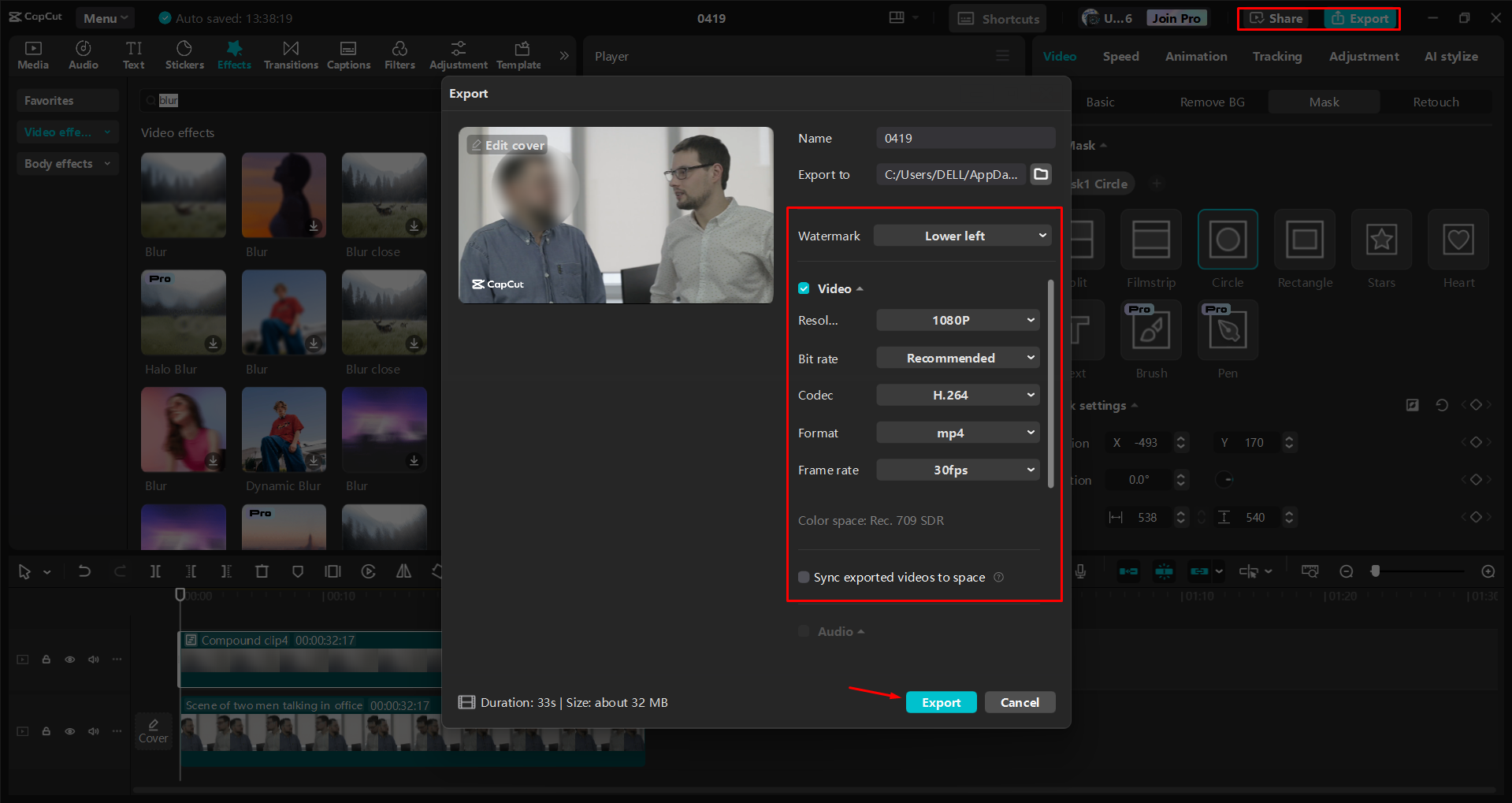Open the Audio panel
Image resolution: width=1512 pixels, height=803 pixels.
point(84,55)
